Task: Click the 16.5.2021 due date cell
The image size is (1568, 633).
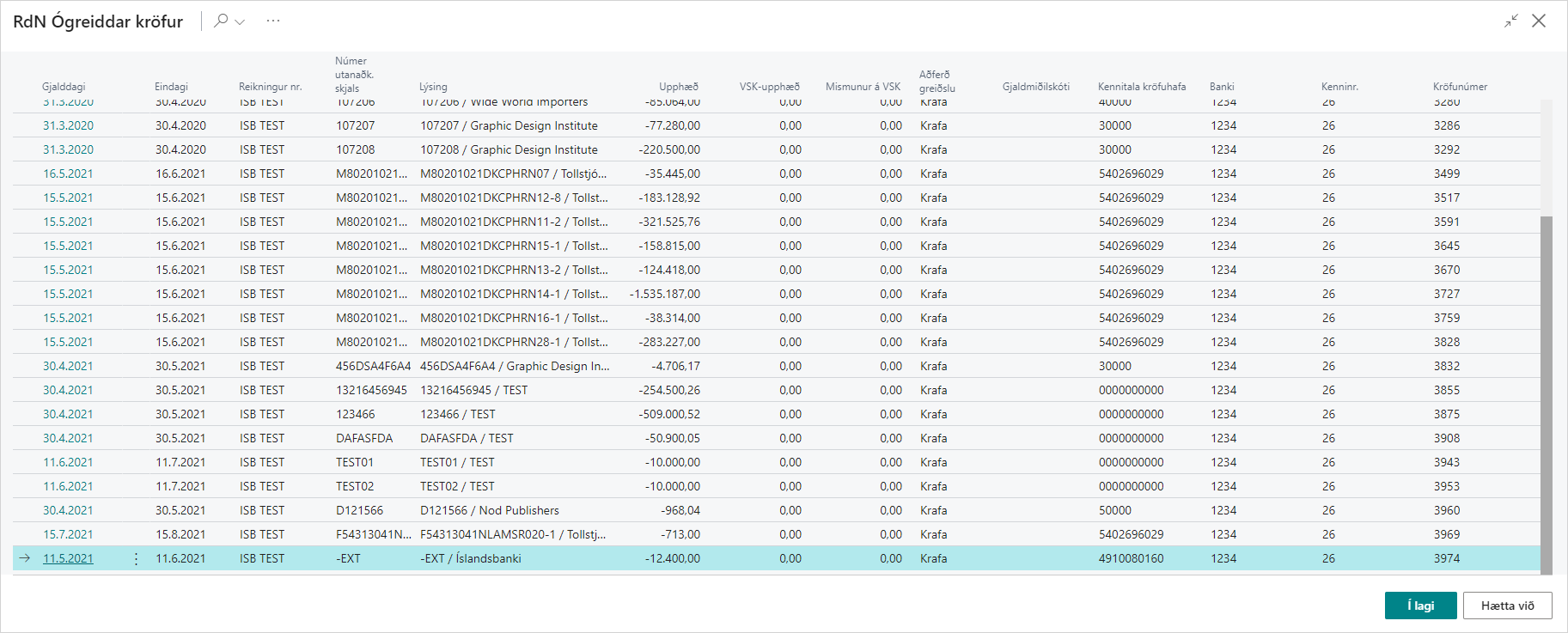Action: click(68, 173)
